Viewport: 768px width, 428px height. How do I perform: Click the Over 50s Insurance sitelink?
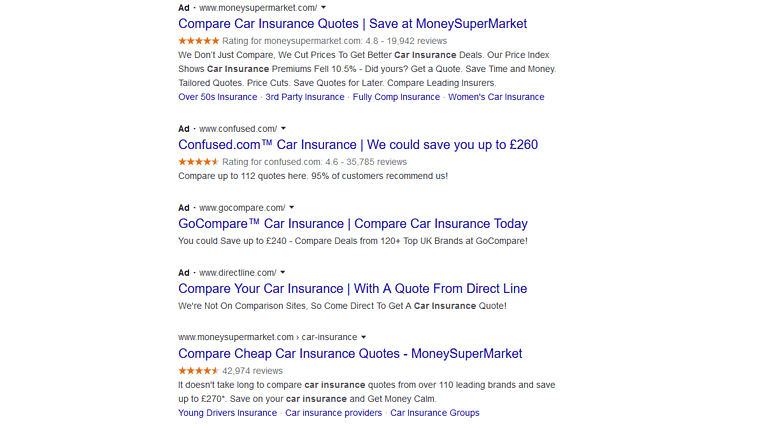coord(217,97)
